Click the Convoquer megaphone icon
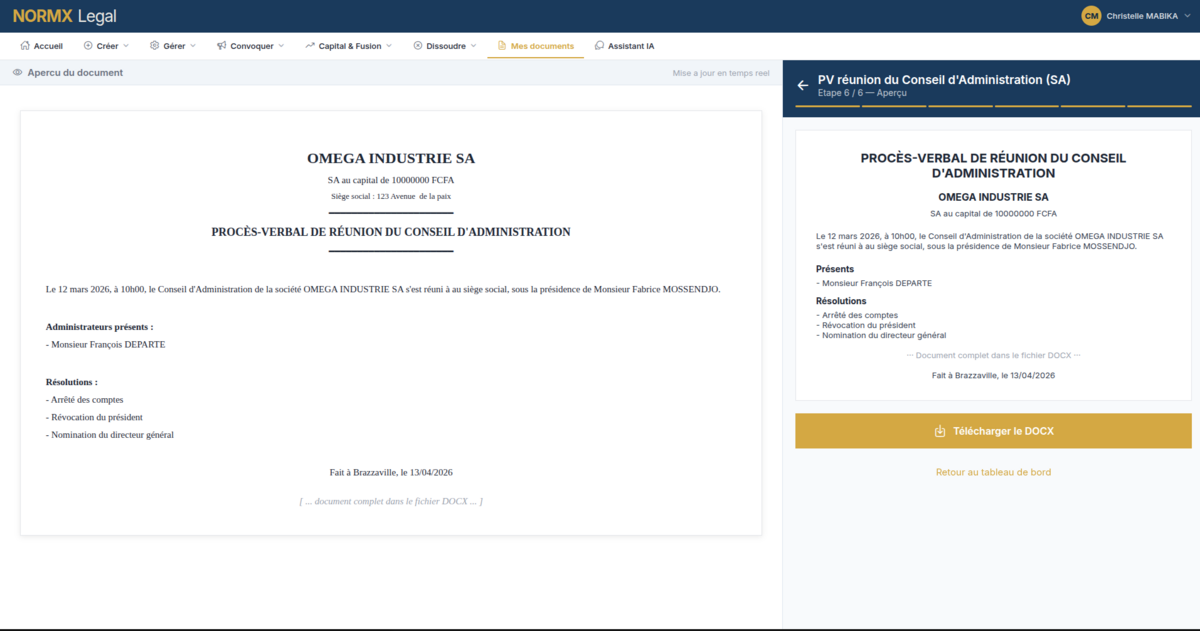 click(x=221, y=46)
